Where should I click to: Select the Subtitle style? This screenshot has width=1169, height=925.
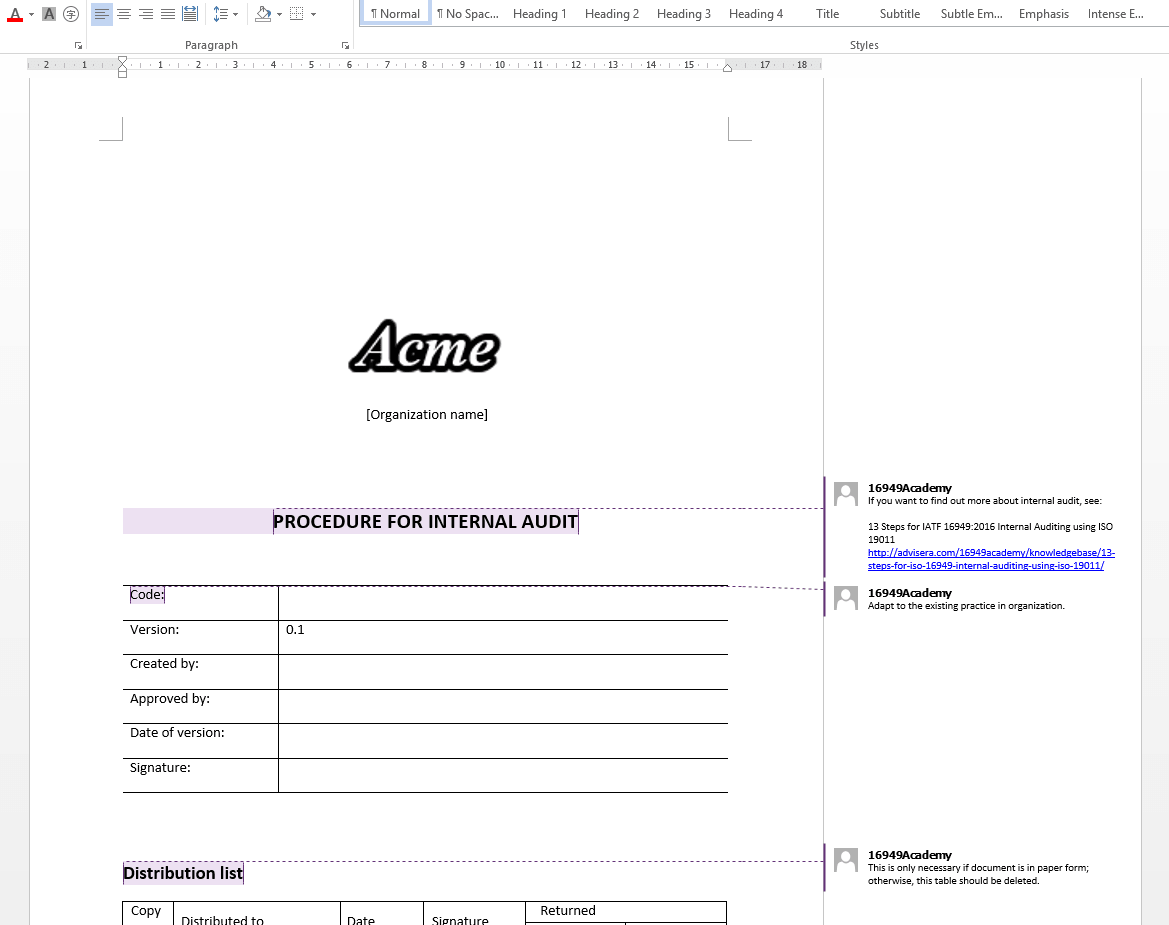[x=899, y=13]
